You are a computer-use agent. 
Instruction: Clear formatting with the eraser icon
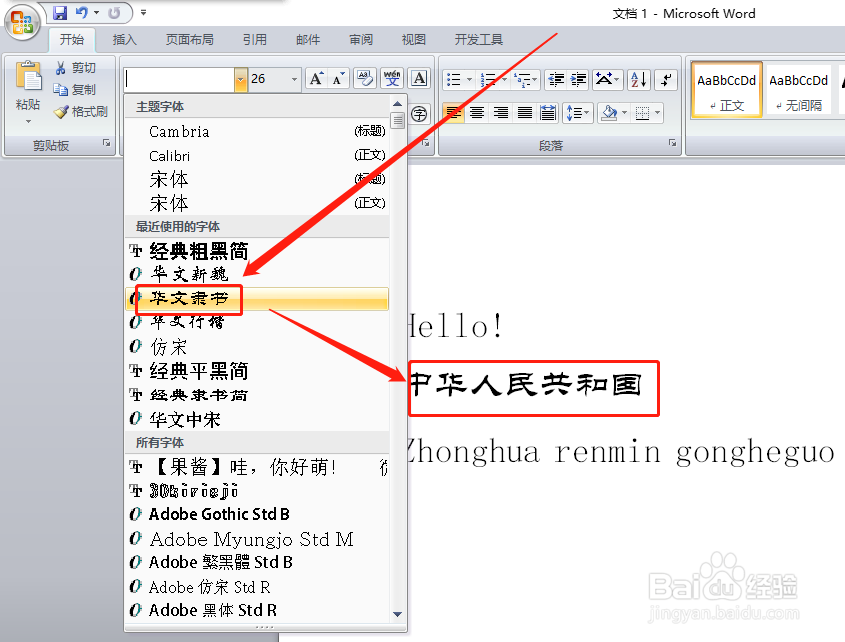364,78
